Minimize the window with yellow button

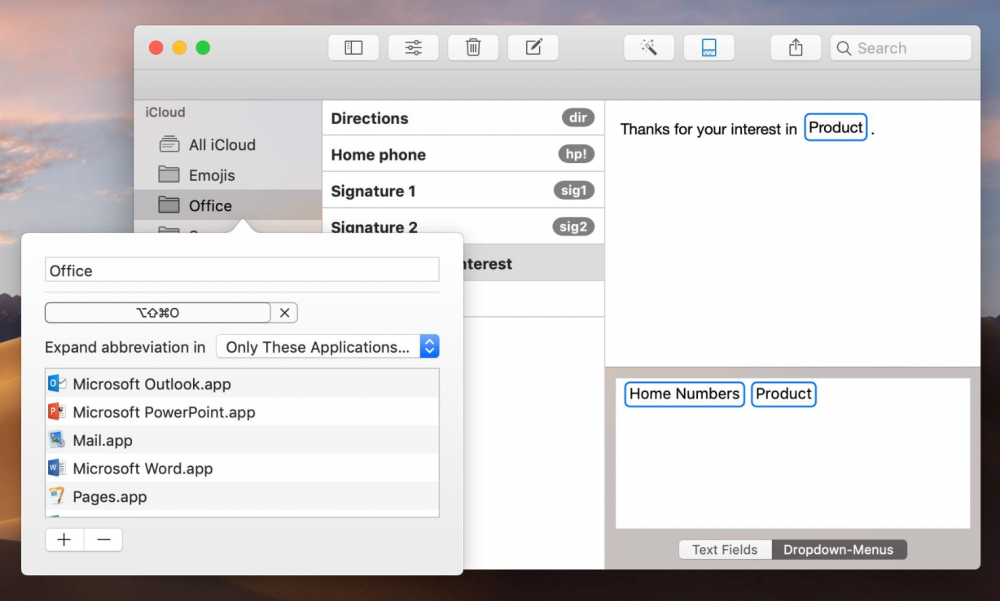179,48
